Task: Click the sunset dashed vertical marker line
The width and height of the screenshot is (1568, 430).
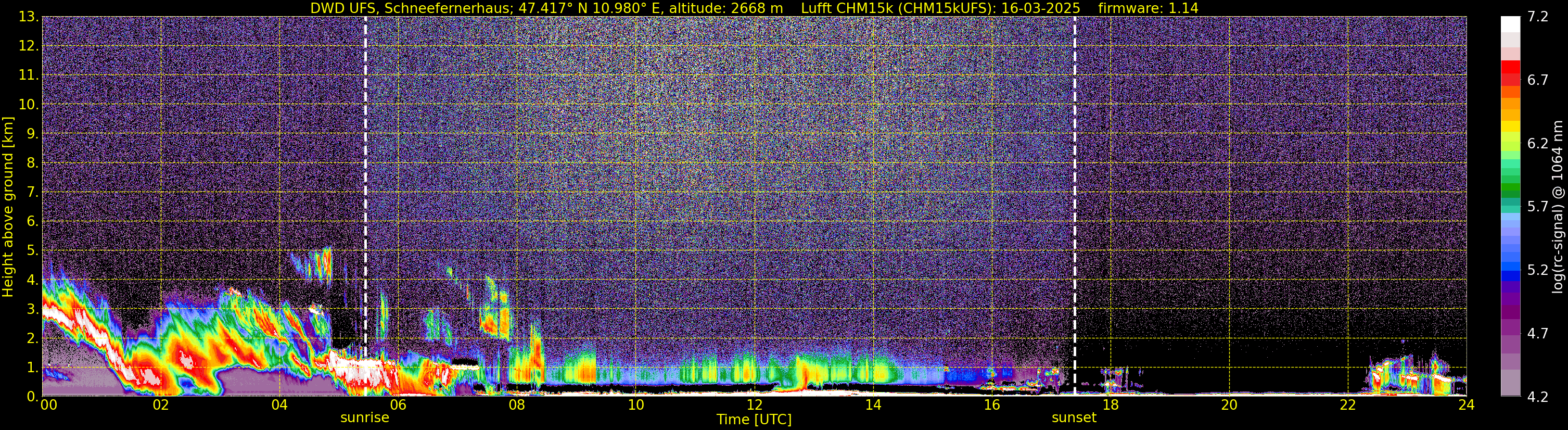Action: 1074,206
